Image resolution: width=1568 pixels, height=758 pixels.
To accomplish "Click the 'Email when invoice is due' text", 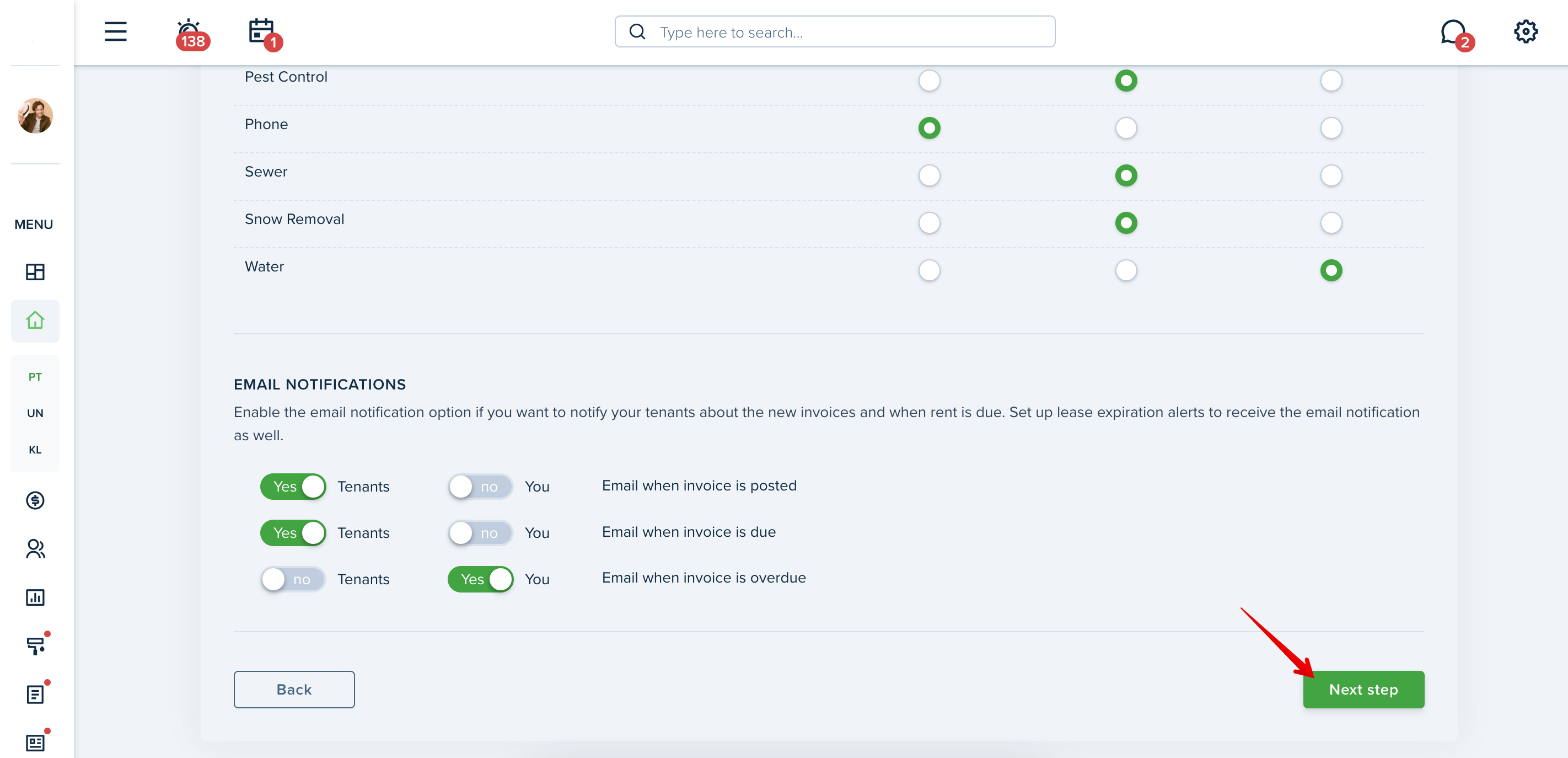I will [x=689, y=531].
